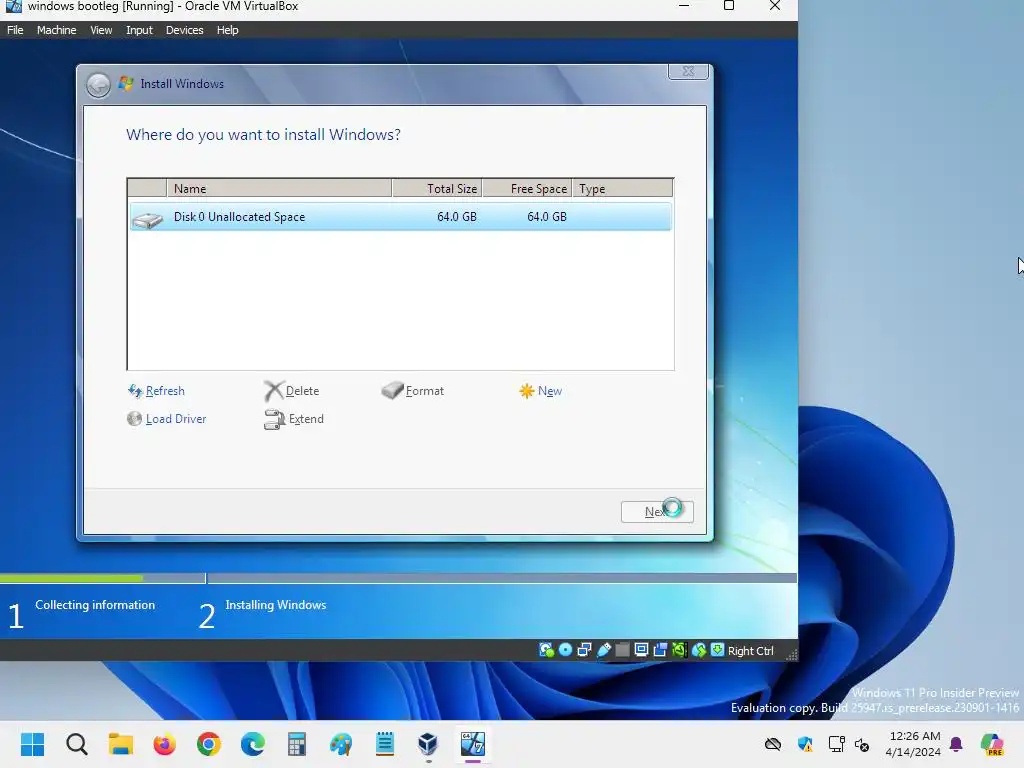The image size is (1024, 768).
Task: Open the VirtualBox Help menu
Action: [227, 30]
